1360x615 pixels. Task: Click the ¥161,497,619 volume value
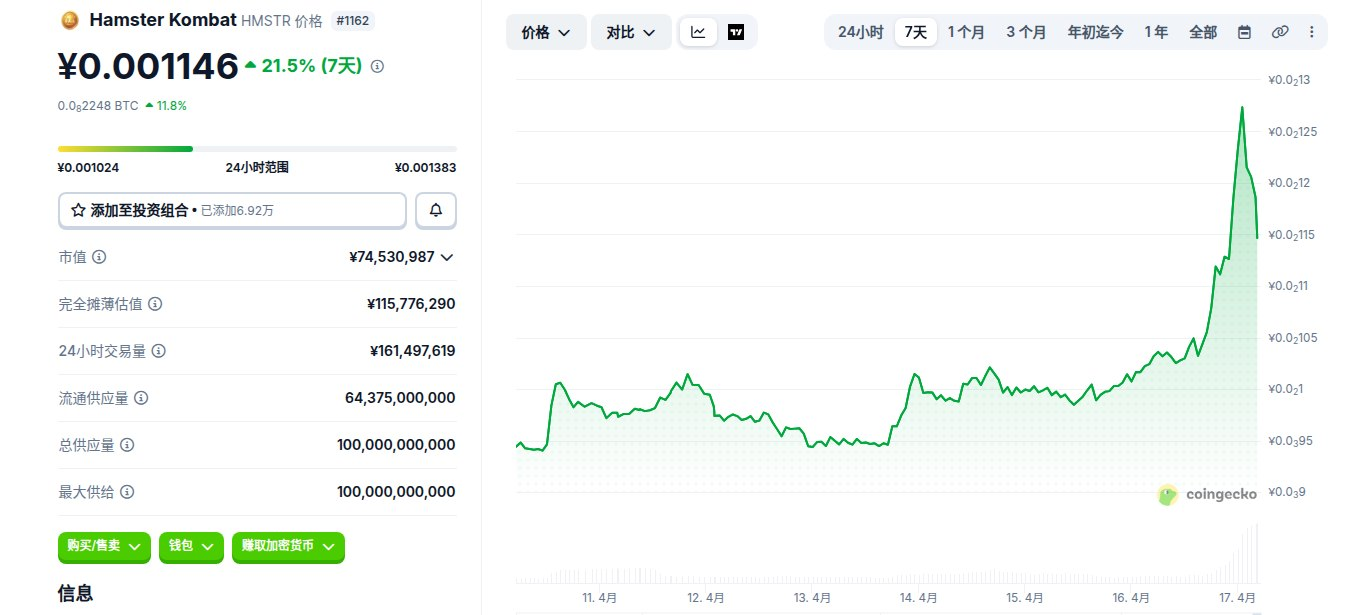click(412, 351)
